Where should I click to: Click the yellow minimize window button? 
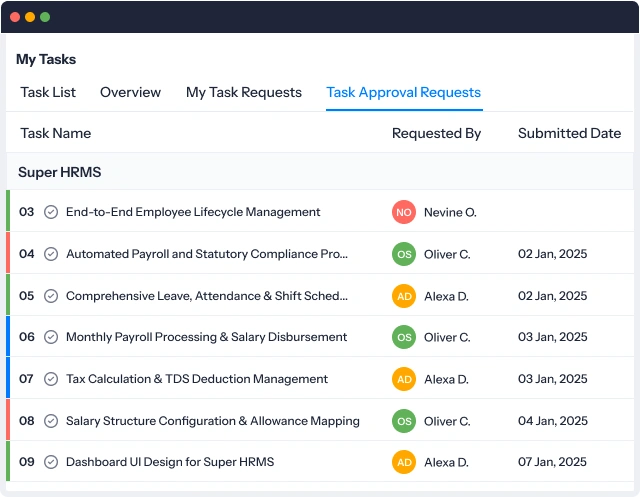pos(30,17)
